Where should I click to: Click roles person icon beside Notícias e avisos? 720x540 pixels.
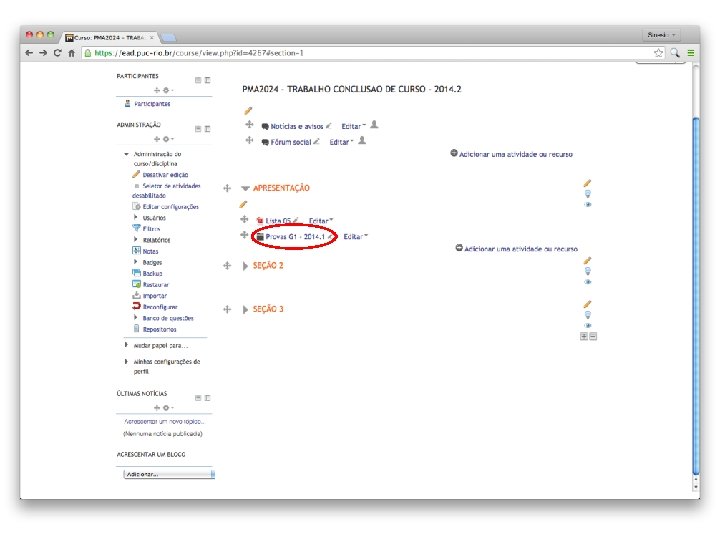(374, 124)
